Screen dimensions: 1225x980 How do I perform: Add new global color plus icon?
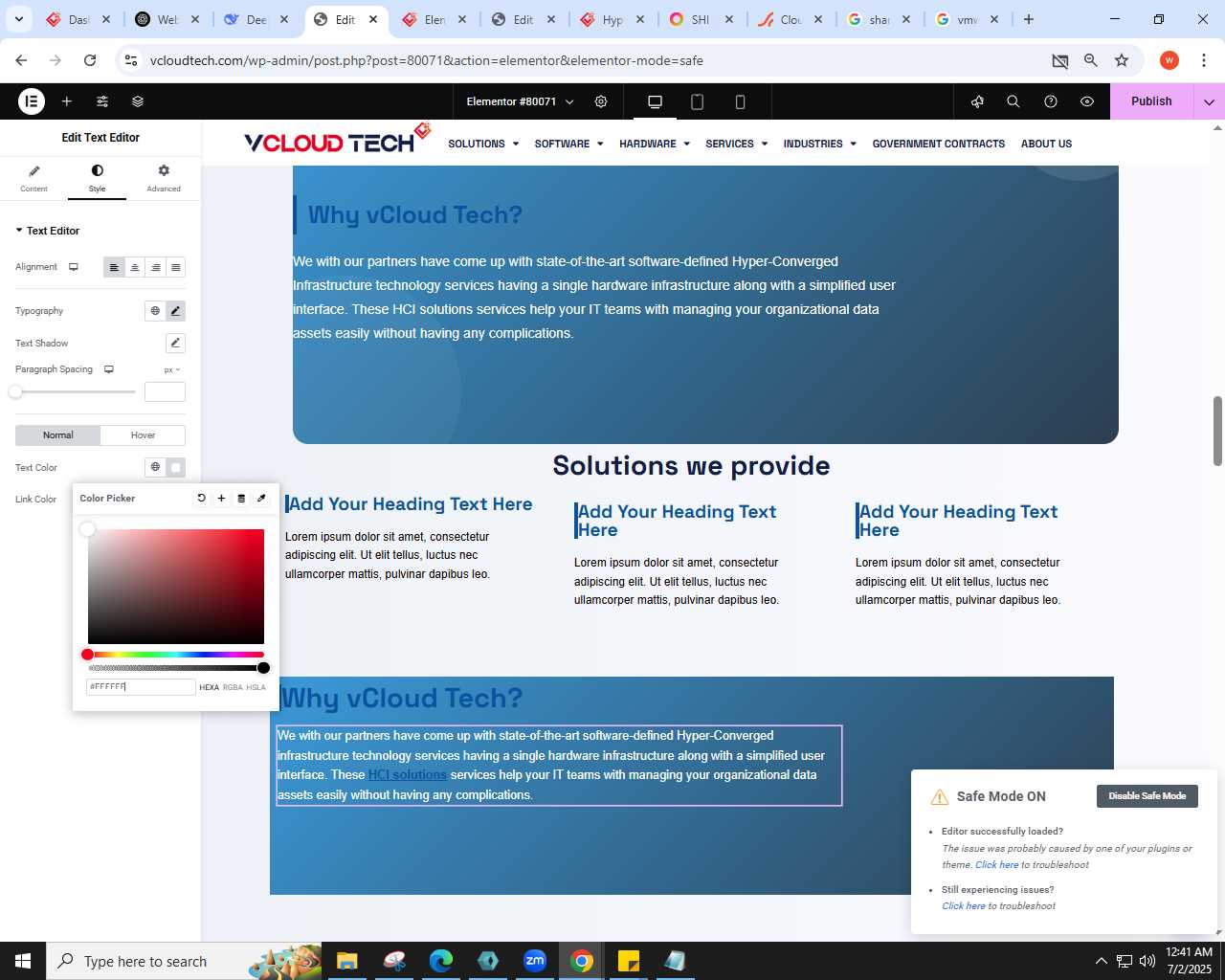221,498
